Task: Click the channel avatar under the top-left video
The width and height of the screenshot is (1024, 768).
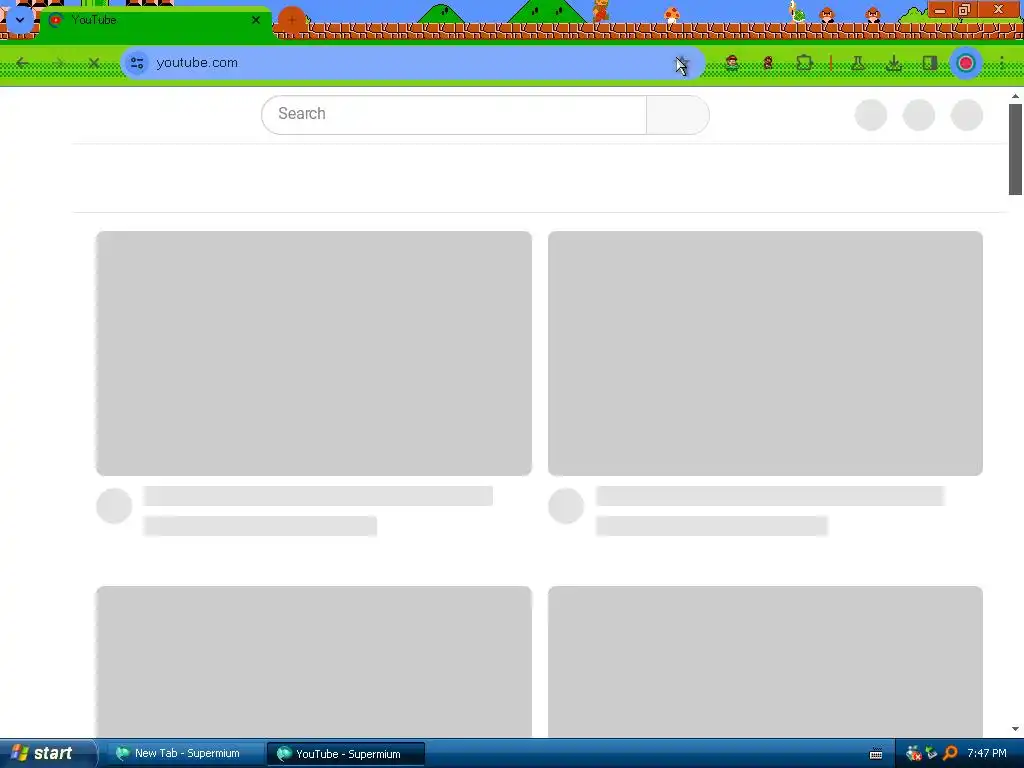Action: (114, 505)
